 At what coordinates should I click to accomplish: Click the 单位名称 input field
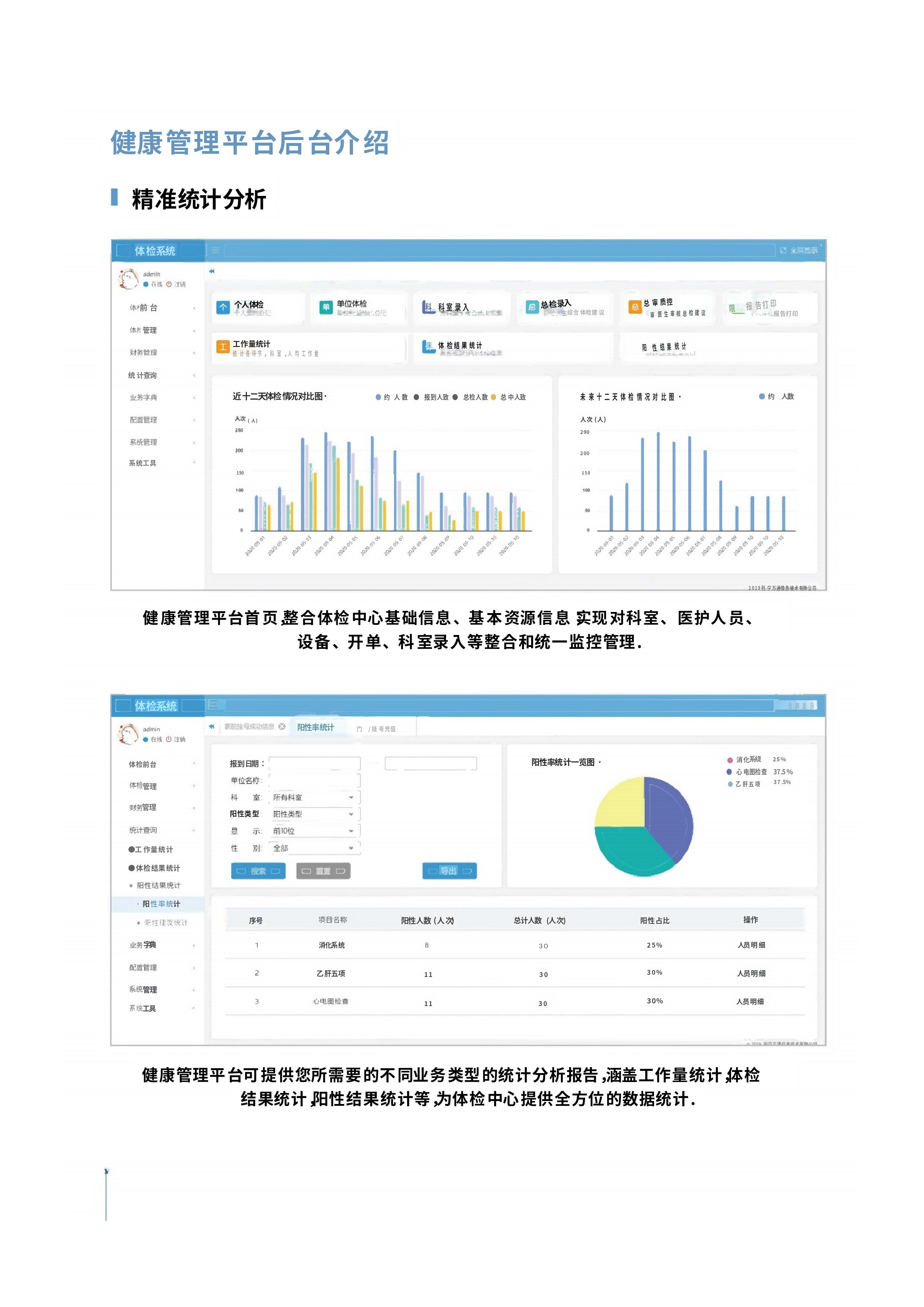315,781
